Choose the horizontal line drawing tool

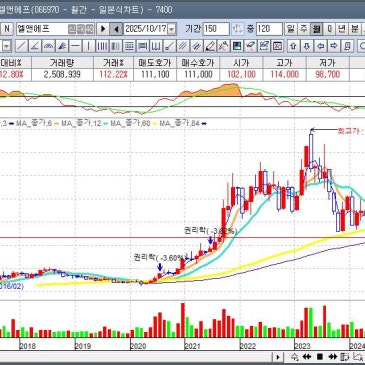[x=76, y=46]
